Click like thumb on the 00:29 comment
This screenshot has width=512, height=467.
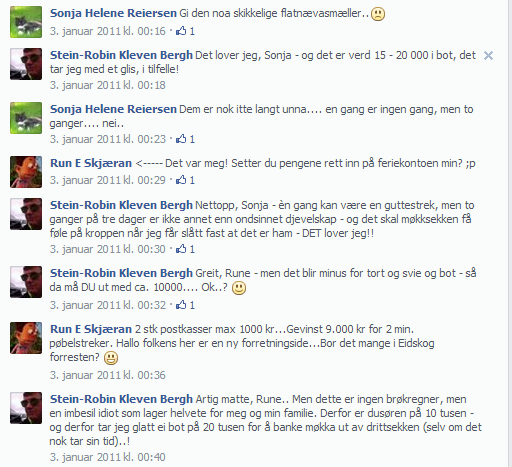pos(181,180)
